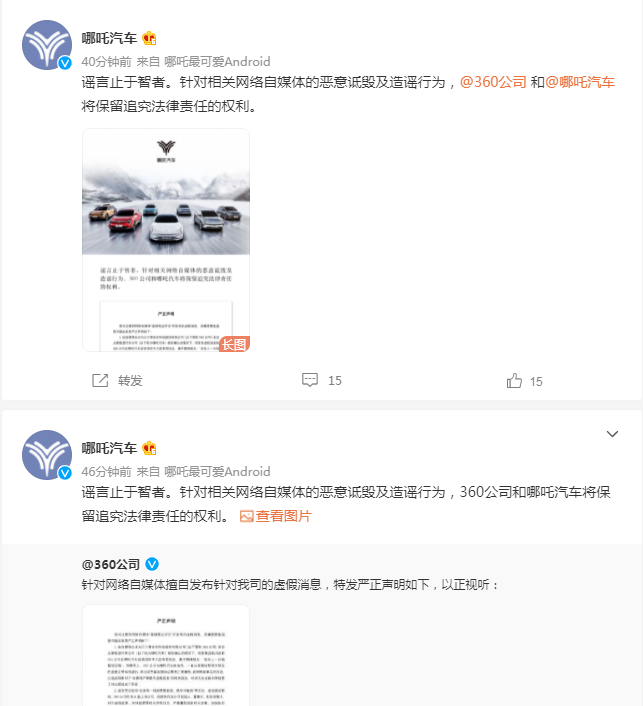Image resolution: width=643 pixels, height=706 pixels.
Task: Open the orange @哪吒汽车 mention link
Action: coord(580,82)
